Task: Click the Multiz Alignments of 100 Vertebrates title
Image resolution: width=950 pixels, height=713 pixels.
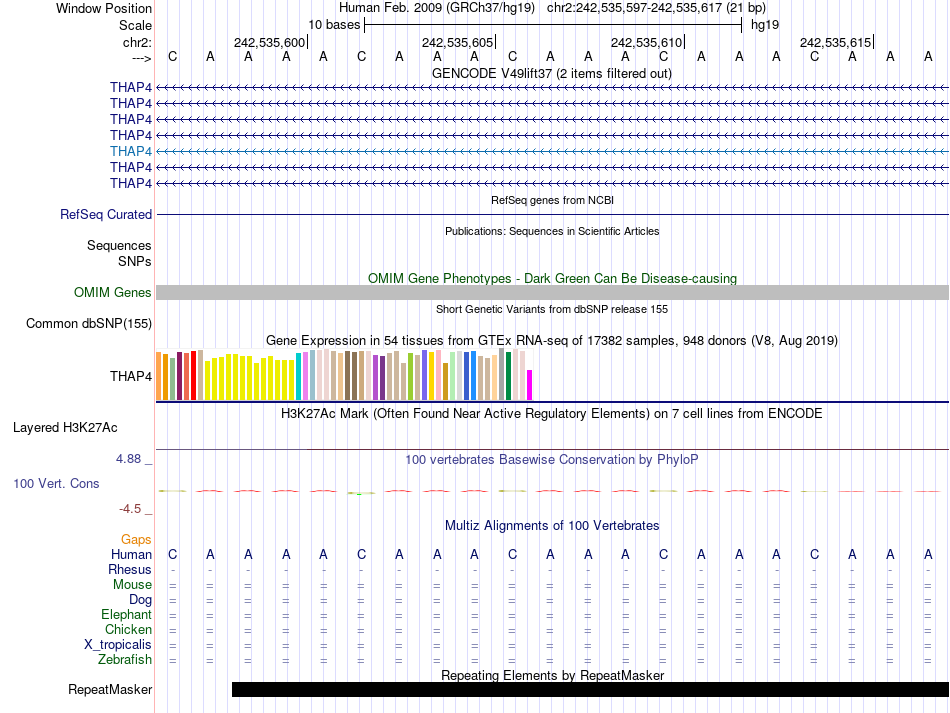Action: [x=551, y=525]
